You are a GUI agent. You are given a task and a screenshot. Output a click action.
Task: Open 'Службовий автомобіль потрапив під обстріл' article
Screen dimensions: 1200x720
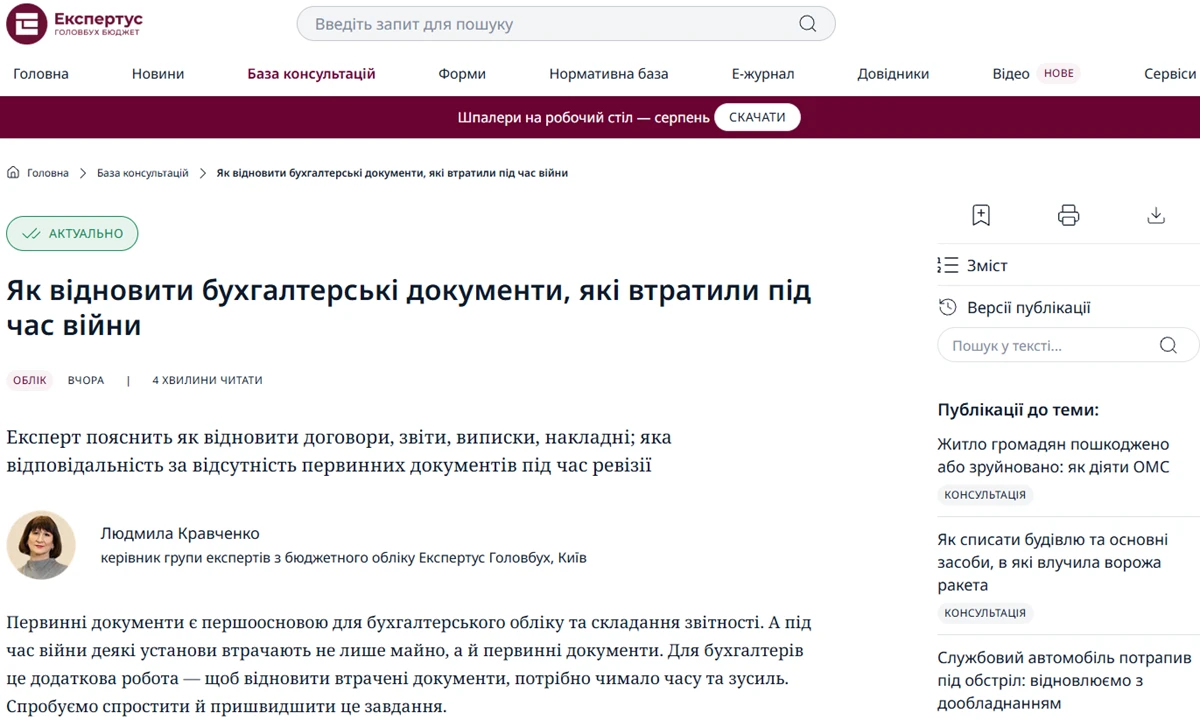click(x=1065, y=681)
